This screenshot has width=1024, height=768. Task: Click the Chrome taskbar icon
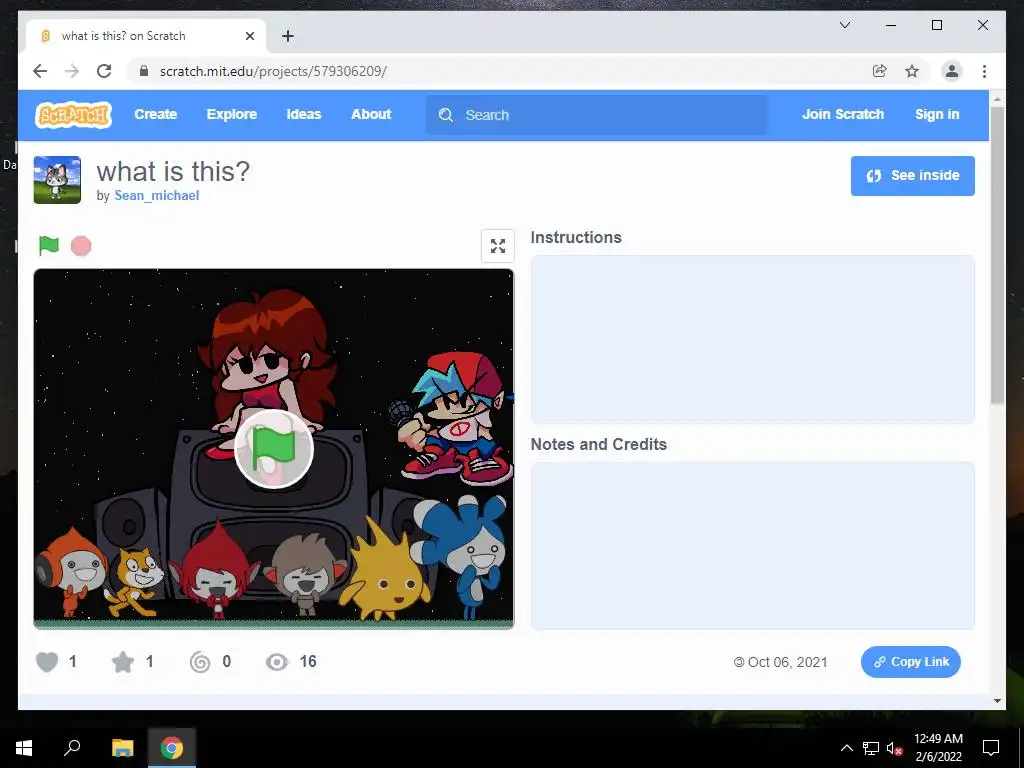click(172, 748)
